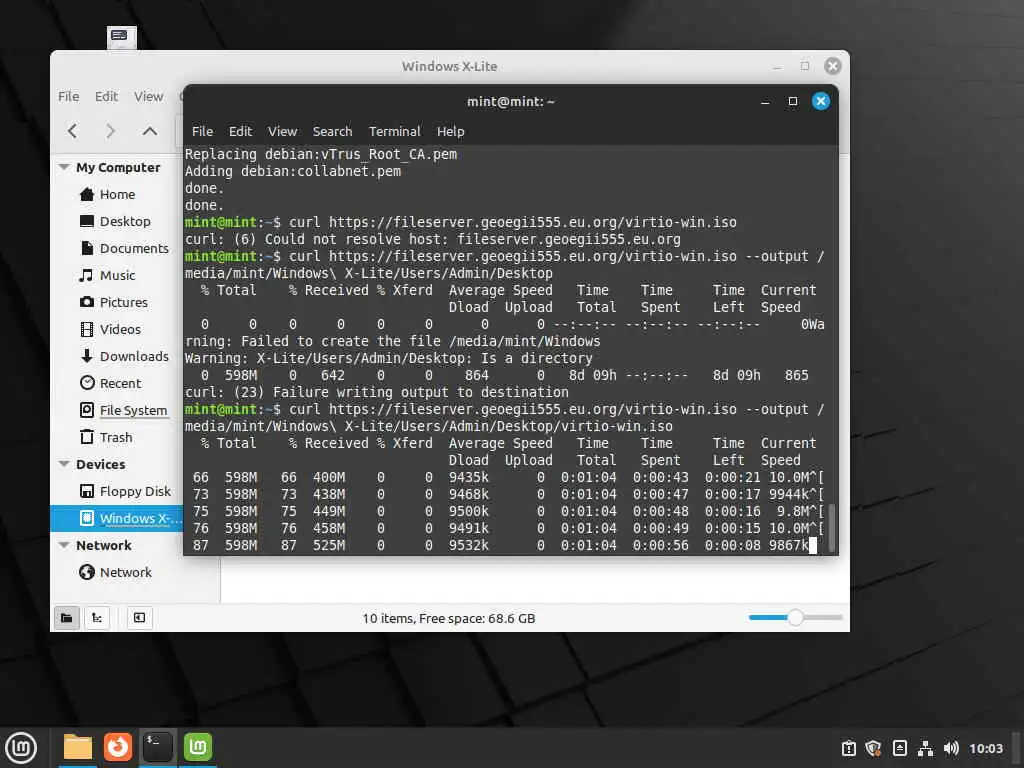Open the network tray icon
The height and width of the screenshot is (768, 1024).
(x=925, y=748)
